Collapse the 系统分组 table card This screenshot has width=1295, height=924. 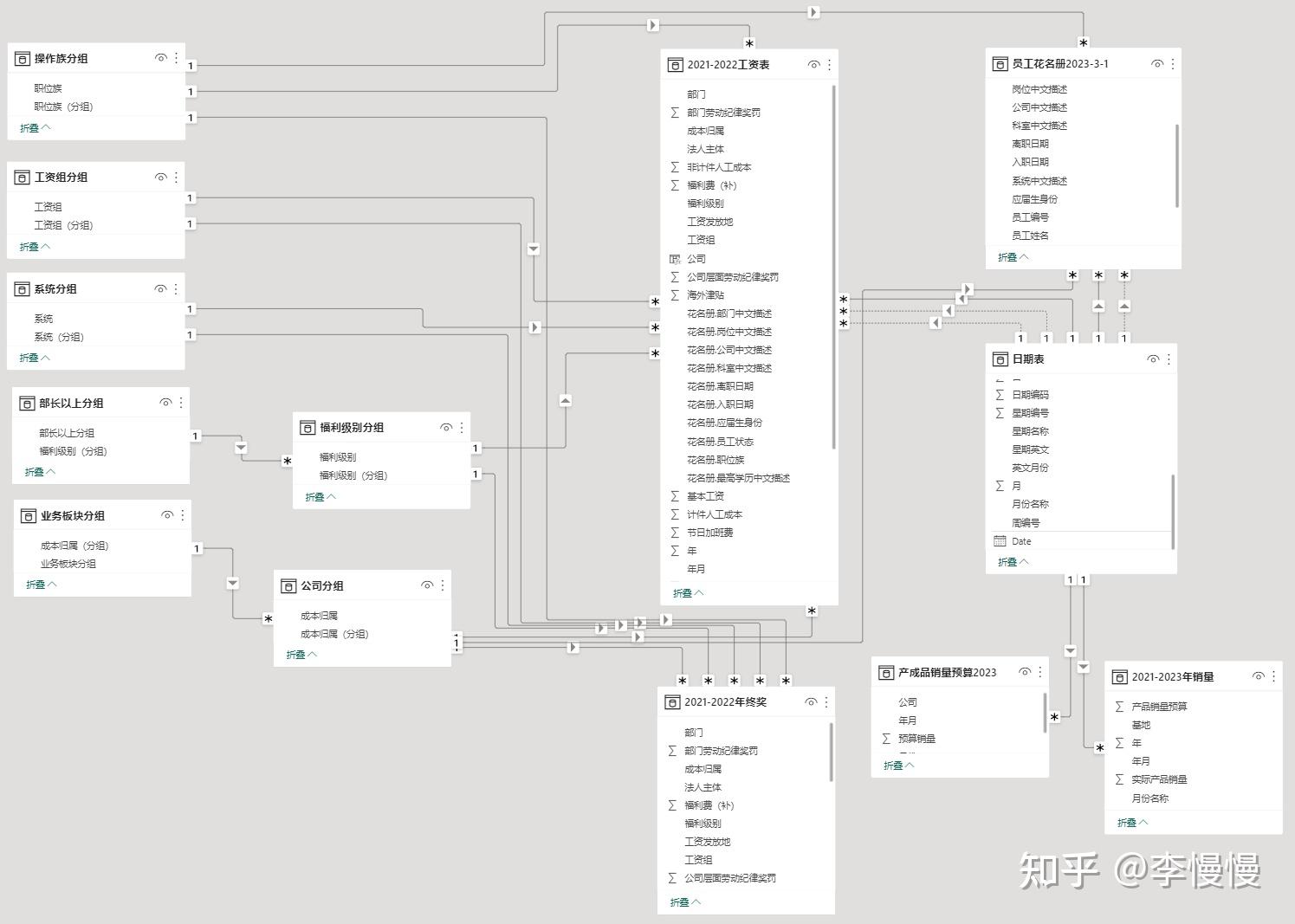[36, 358]
